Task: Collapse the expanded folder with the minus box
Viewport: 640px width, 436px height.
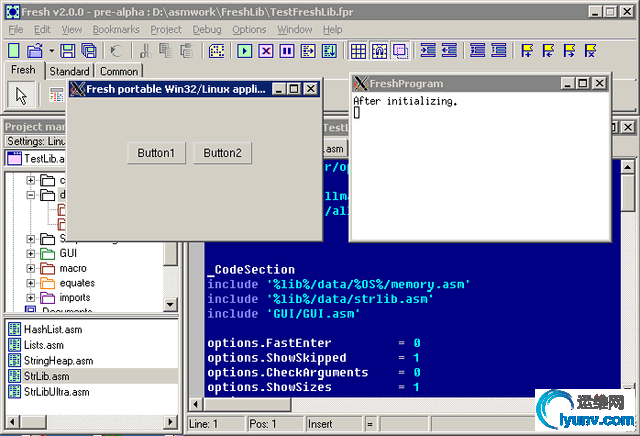Action: pyautogui.click(x=31, y=195)
